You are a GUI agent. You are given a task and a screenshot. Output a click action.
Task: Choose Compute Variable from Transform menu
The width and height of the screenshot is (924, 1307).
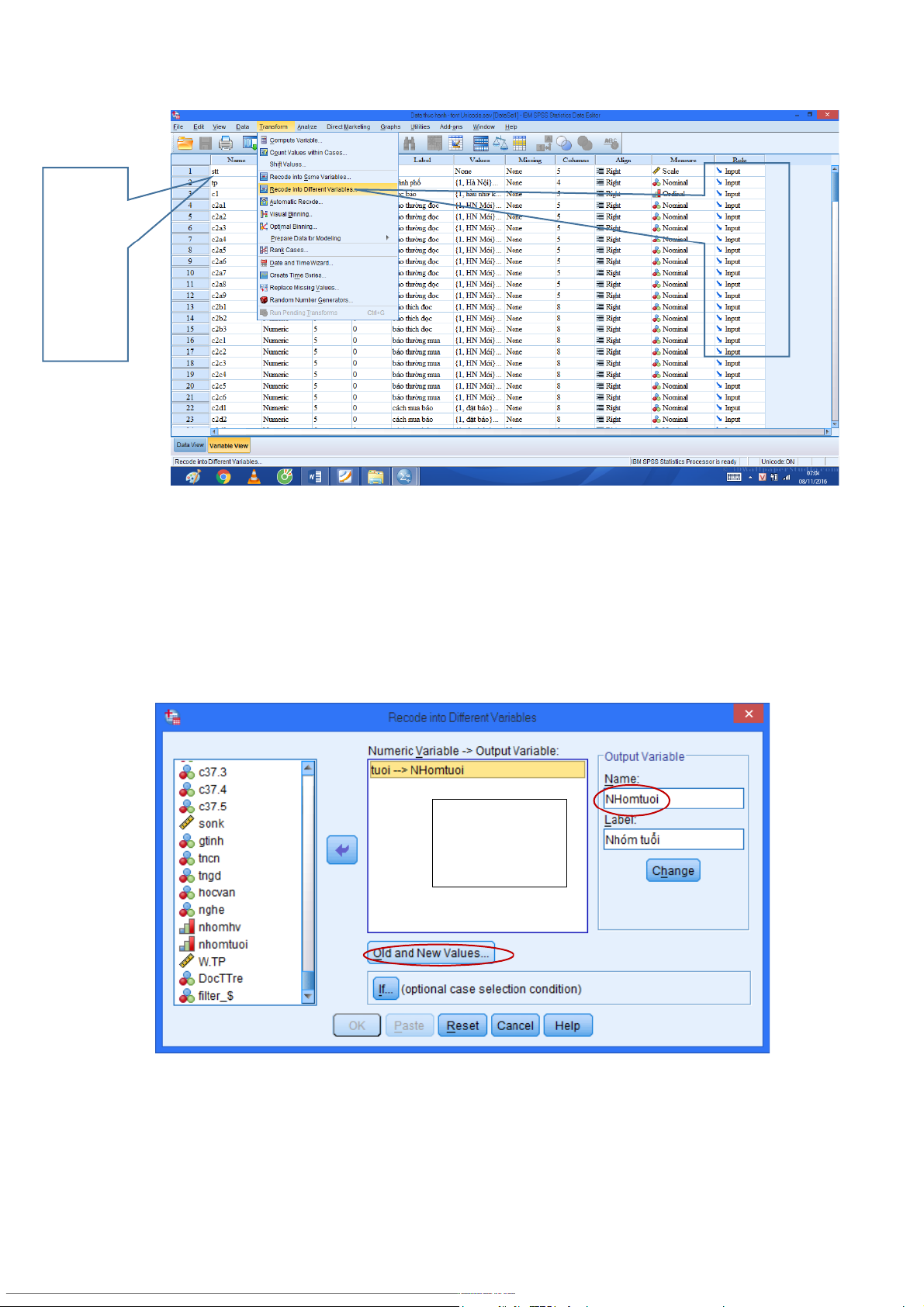pyautogui.click(x=295, y=140)
